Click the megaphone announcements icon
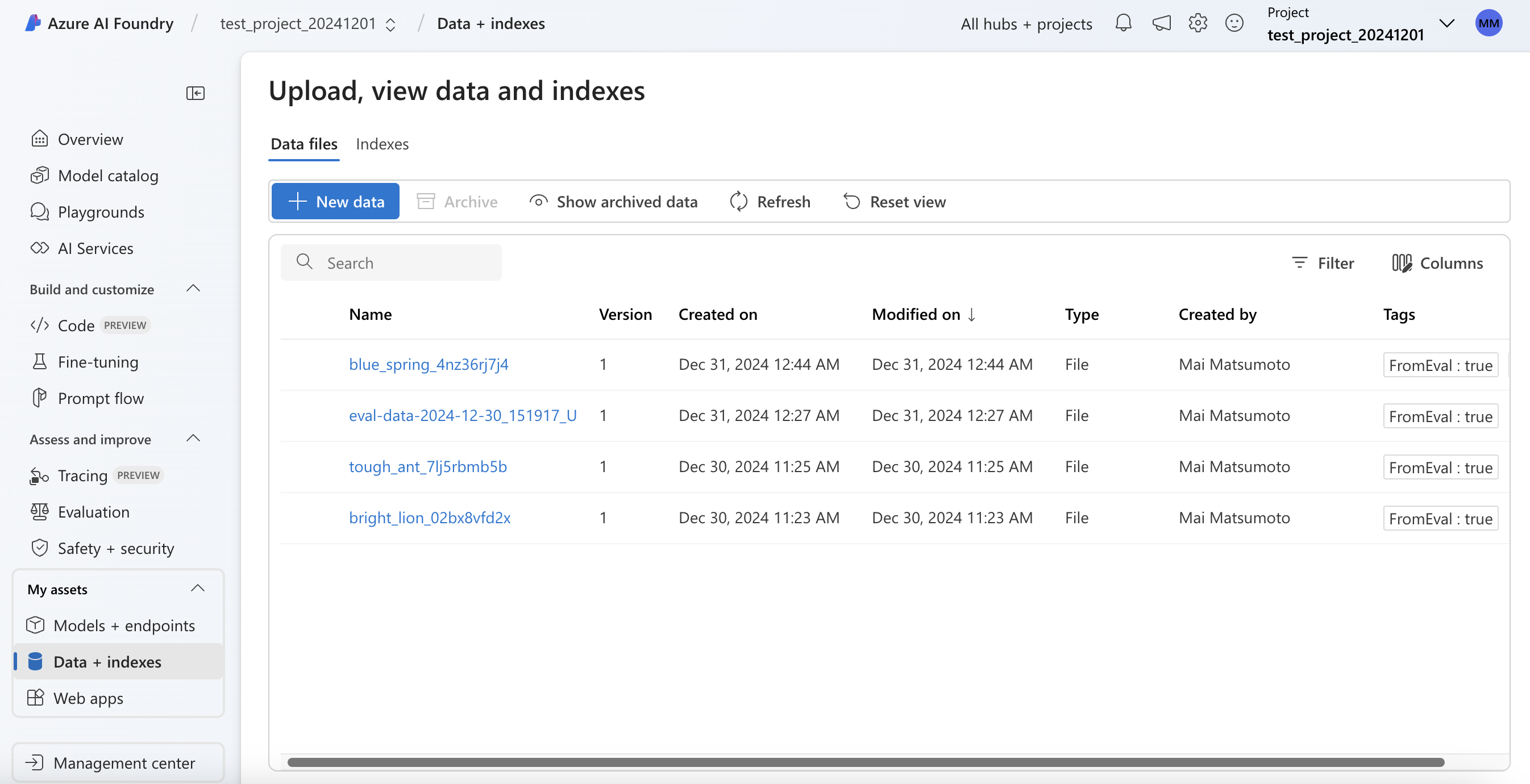 point(1161,23)
